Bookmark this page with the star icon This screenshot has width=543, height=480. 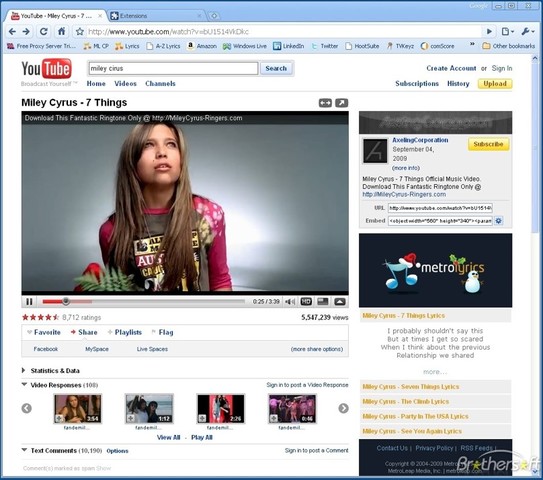(x=80, y=32)
